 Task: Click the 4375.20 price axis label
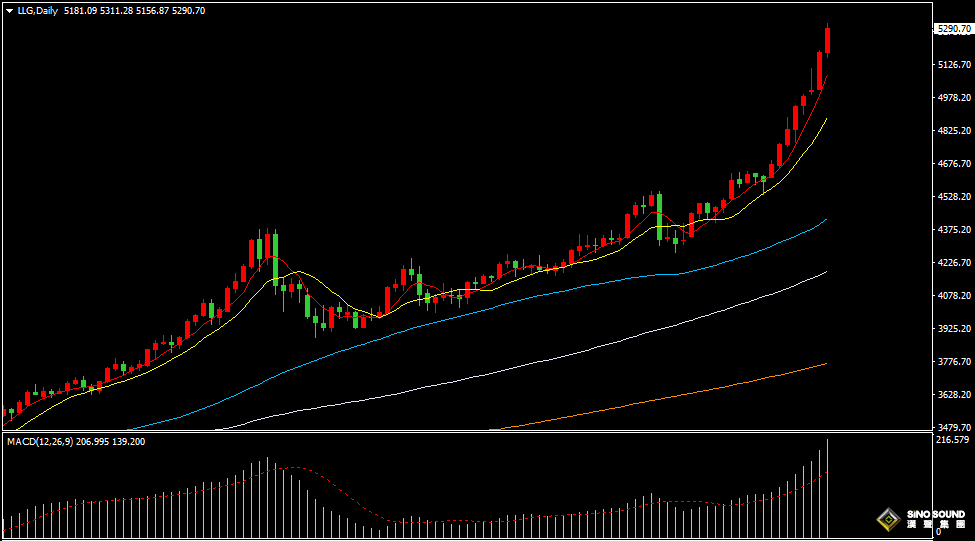point(951,230)
